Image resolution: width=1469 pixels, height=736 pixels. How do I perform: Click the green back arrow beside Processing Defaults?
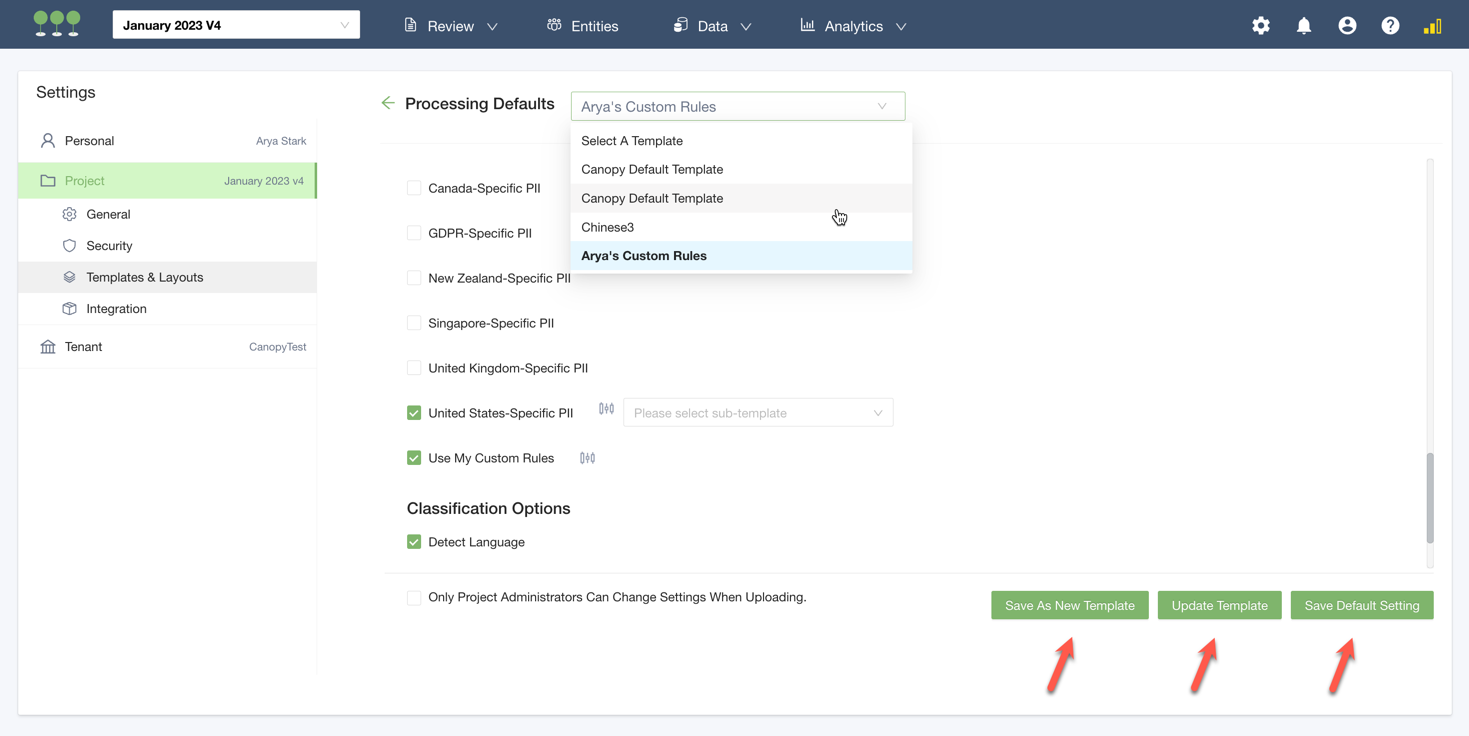pyautogui.click(x=388, y=103)
